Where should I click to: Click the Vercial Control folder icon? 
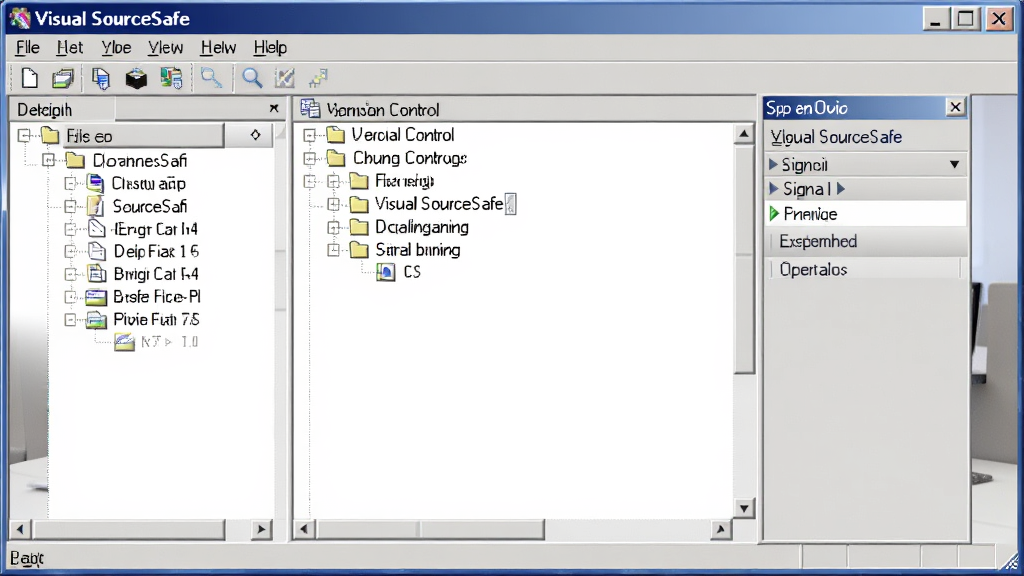click(x=336, y=135)
